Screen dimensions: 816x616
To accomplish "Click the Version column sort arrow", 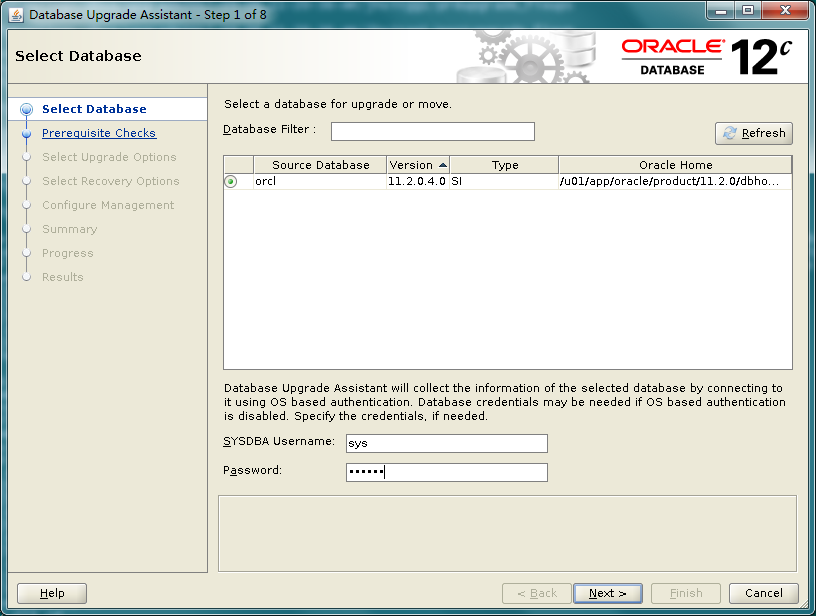I will tap(441, 165).
